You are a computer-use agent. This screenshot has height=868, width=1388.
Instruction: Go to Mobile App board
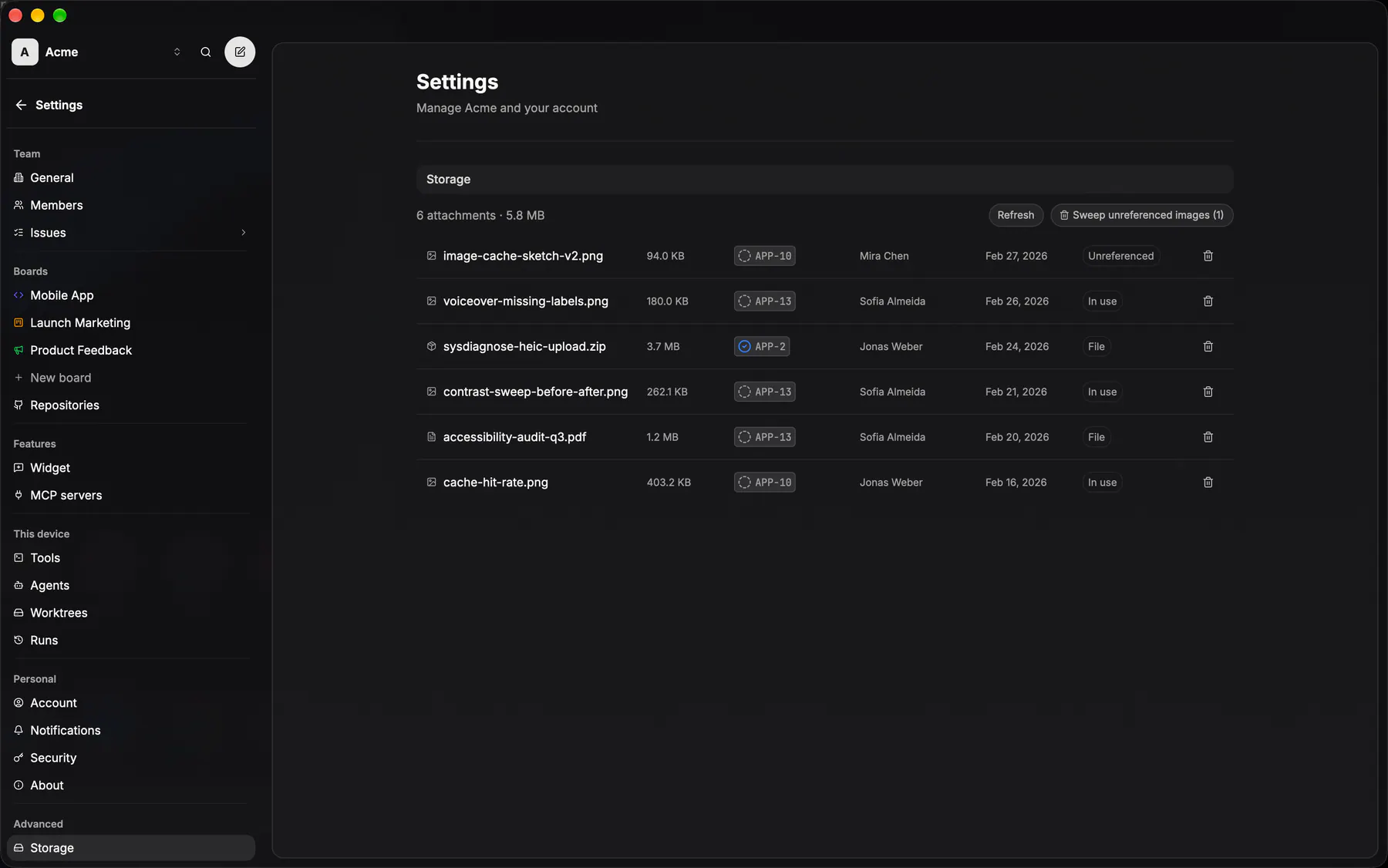pos(131,295)
